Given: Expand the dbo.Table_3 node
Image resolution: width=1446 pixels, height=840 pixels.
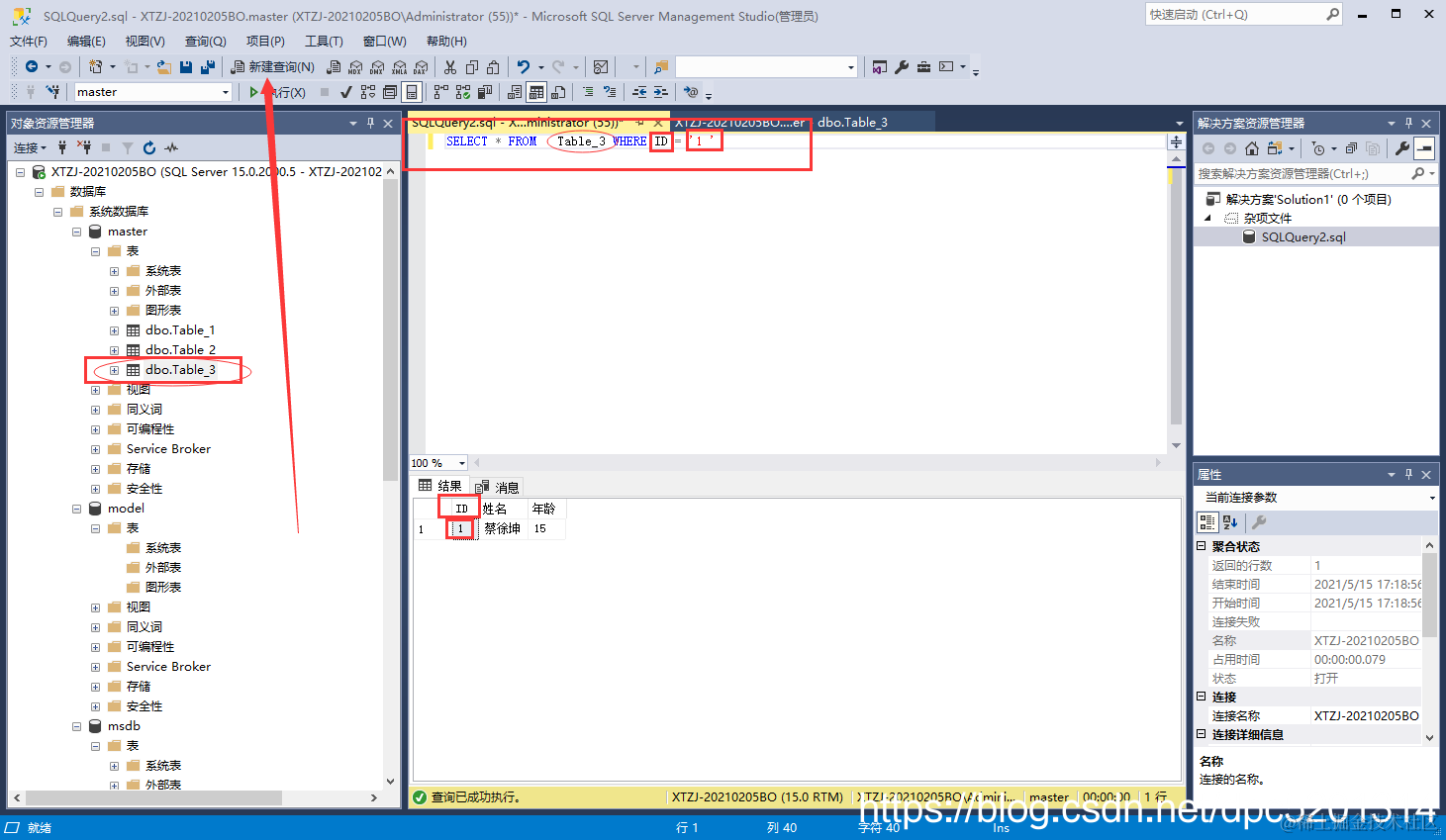Looking at the screenshot, I should [x=114, y=370].
